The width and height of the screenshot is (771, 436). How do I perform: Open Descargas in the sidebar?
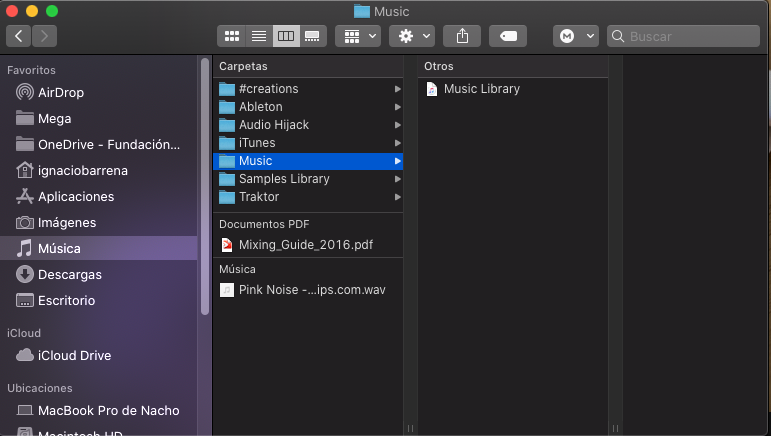coord(98,274)
